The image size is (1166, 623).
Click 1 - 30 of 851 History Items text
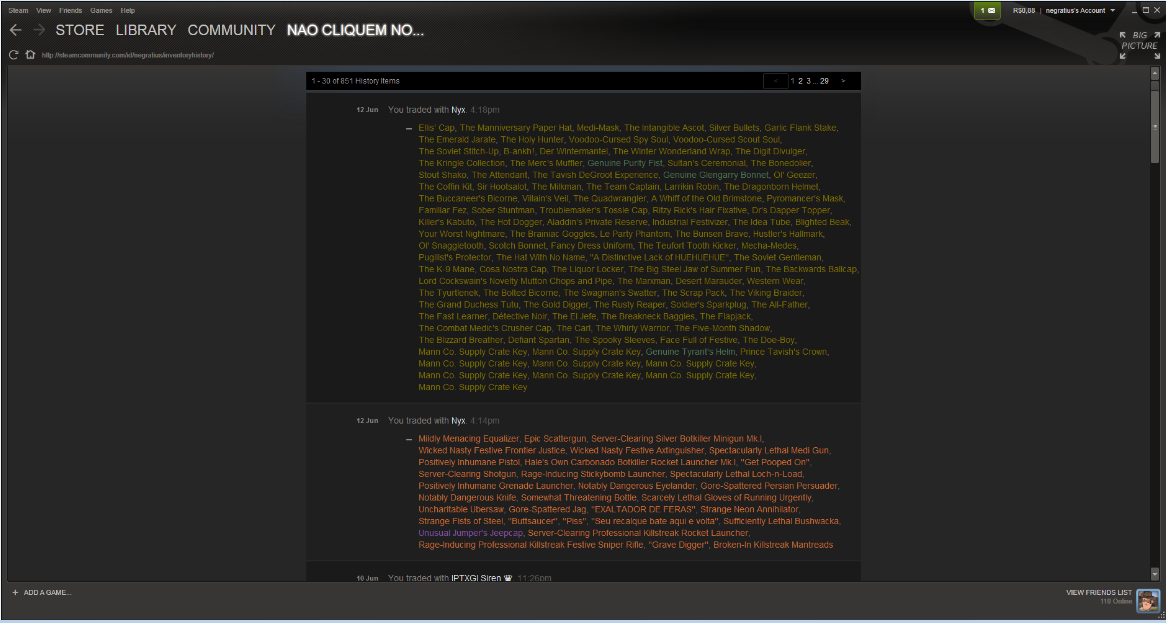355,81
